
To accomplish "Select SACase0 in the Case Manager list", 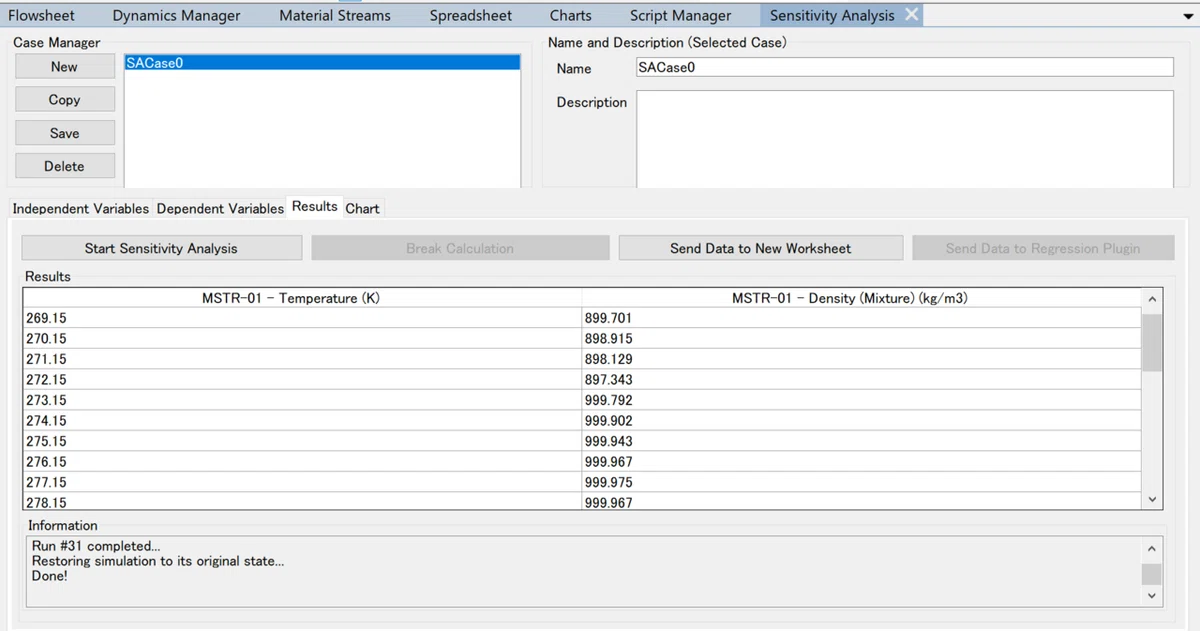I will [x=323, y=63].
